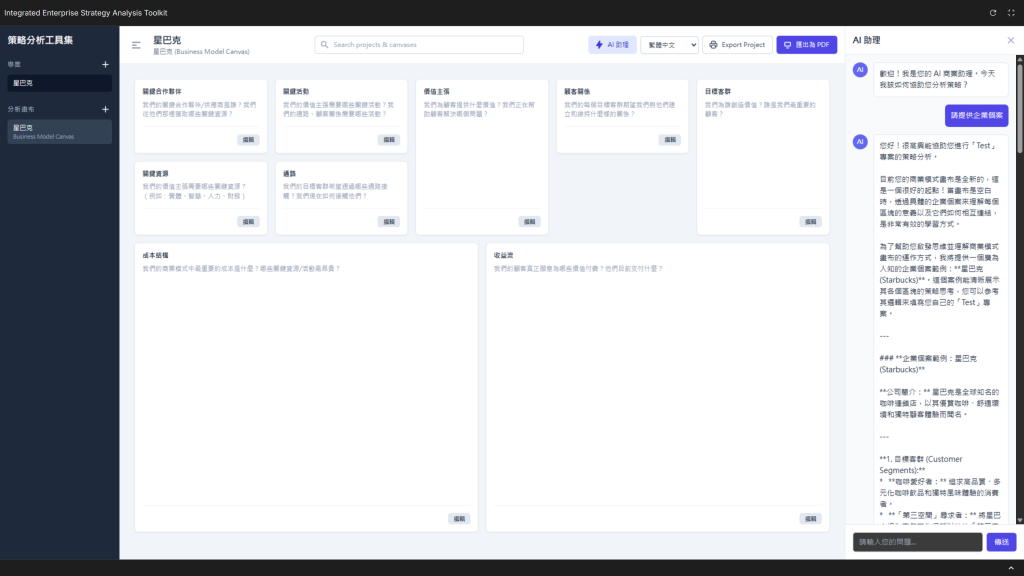Click the 目標客群 card heading
The image size is (1024, 576).
[718, 92]
